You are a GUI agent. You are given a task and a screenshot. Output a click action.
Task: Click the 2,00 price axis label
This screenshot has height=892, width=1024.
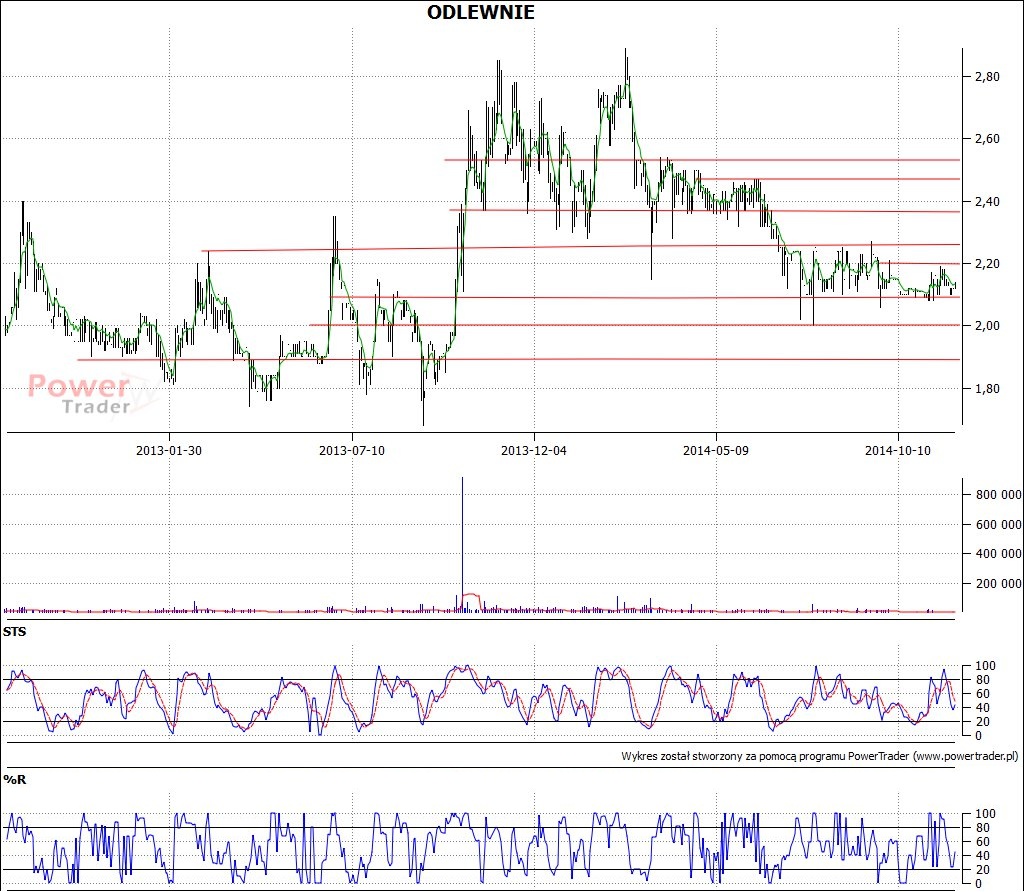click(x=987, y=325)
